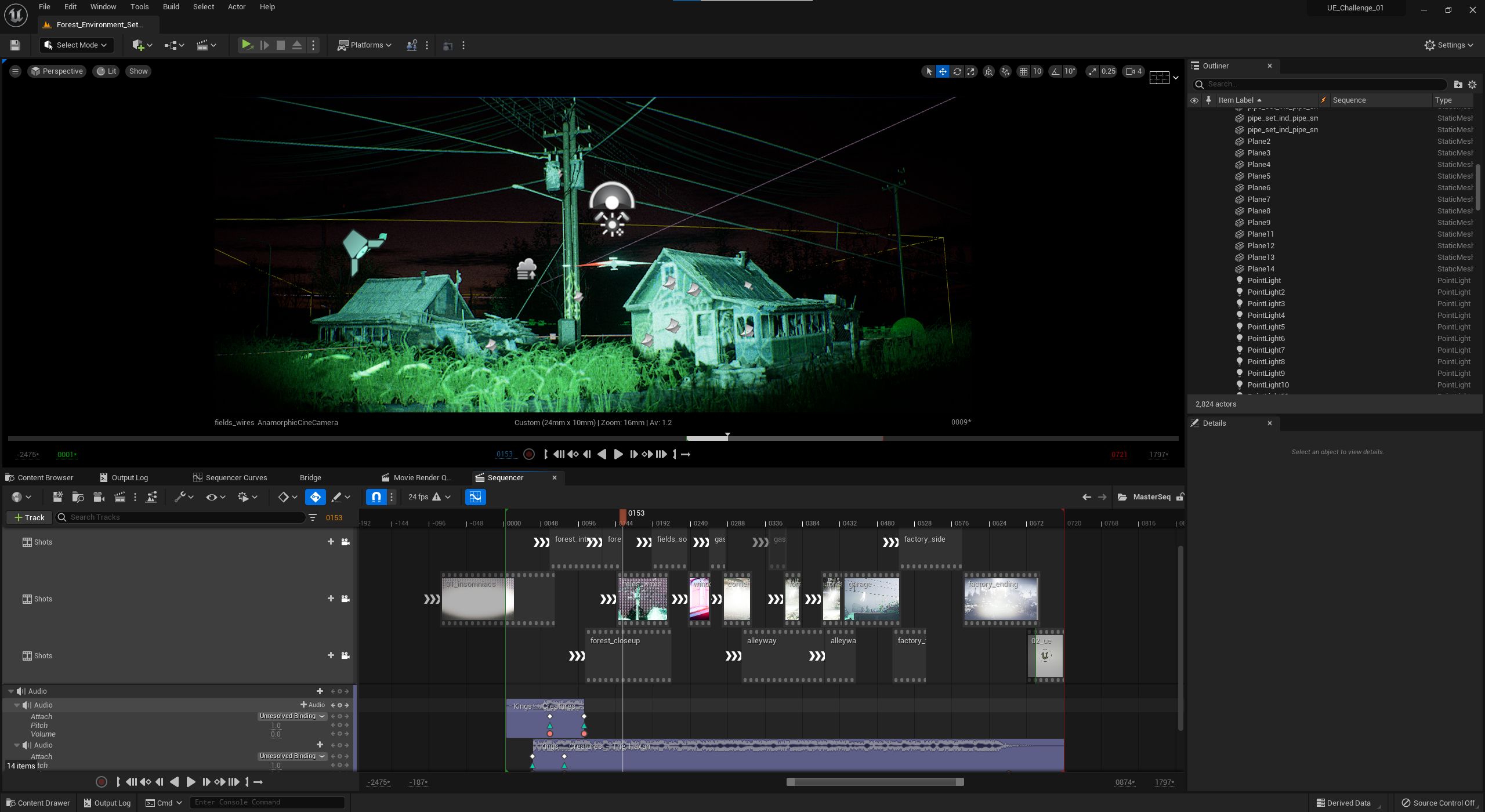
Task: Open the Select Mode dropdown
Action: pyautogui.click(x=77, y=45)
